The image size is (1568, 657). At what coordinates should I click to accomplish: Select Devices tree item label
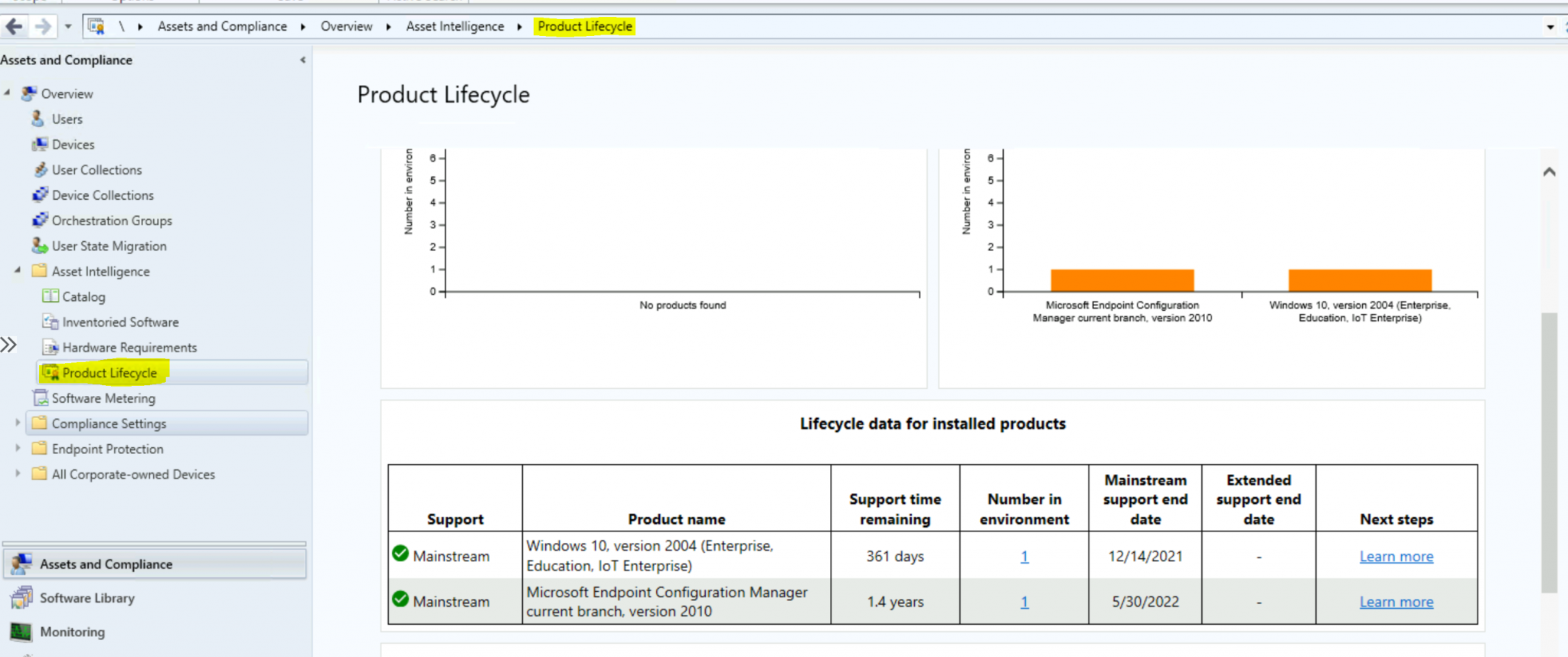(73, 144)
